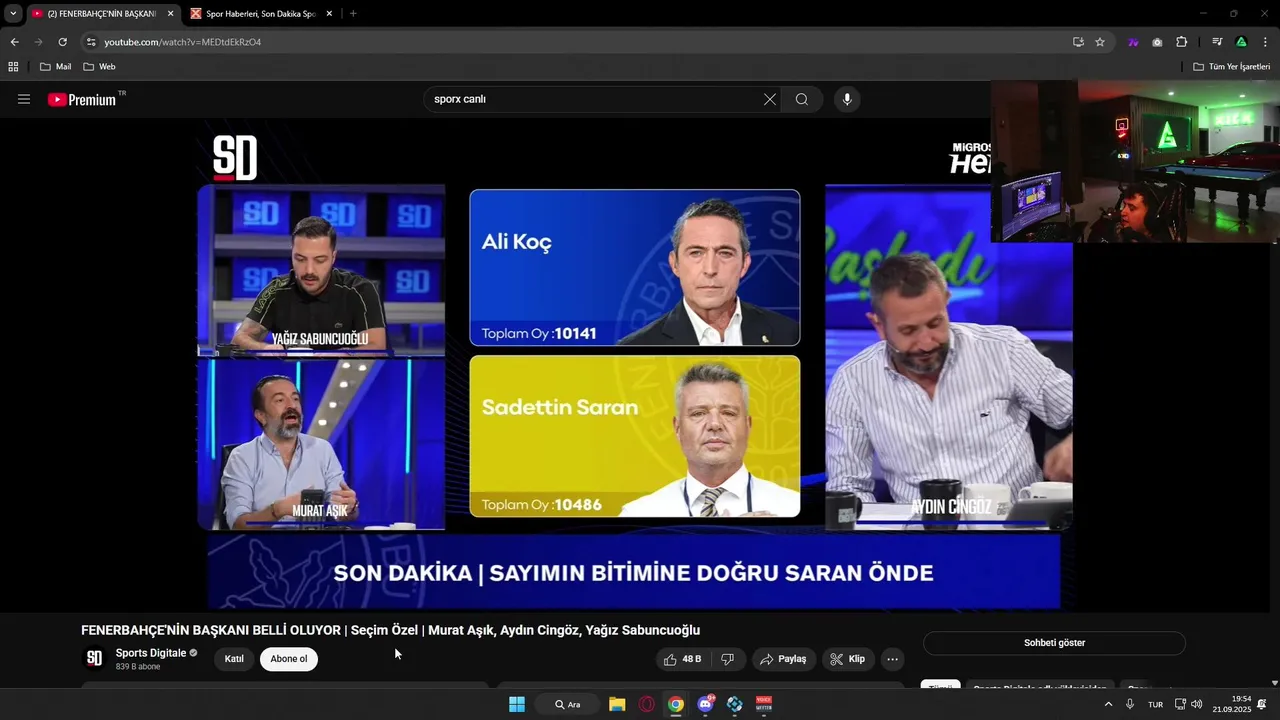The image size is (1280, 720).
Task: Open the YouTube hamburger guide menu
Action: (24, 99)
